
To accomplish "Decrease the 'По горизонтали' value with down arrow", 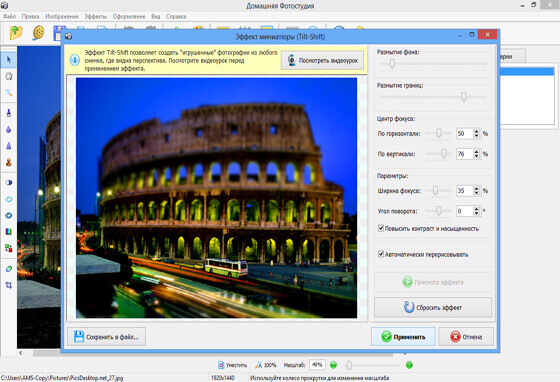I will pos(476,136).
